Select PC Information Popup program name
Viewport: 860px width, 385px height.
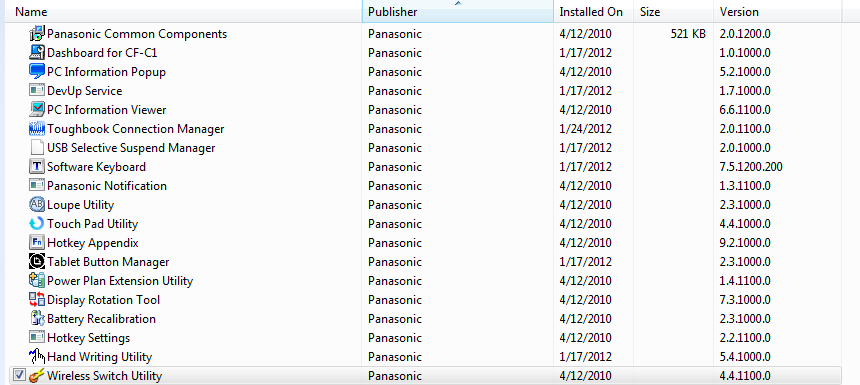[x=106, y=72]
